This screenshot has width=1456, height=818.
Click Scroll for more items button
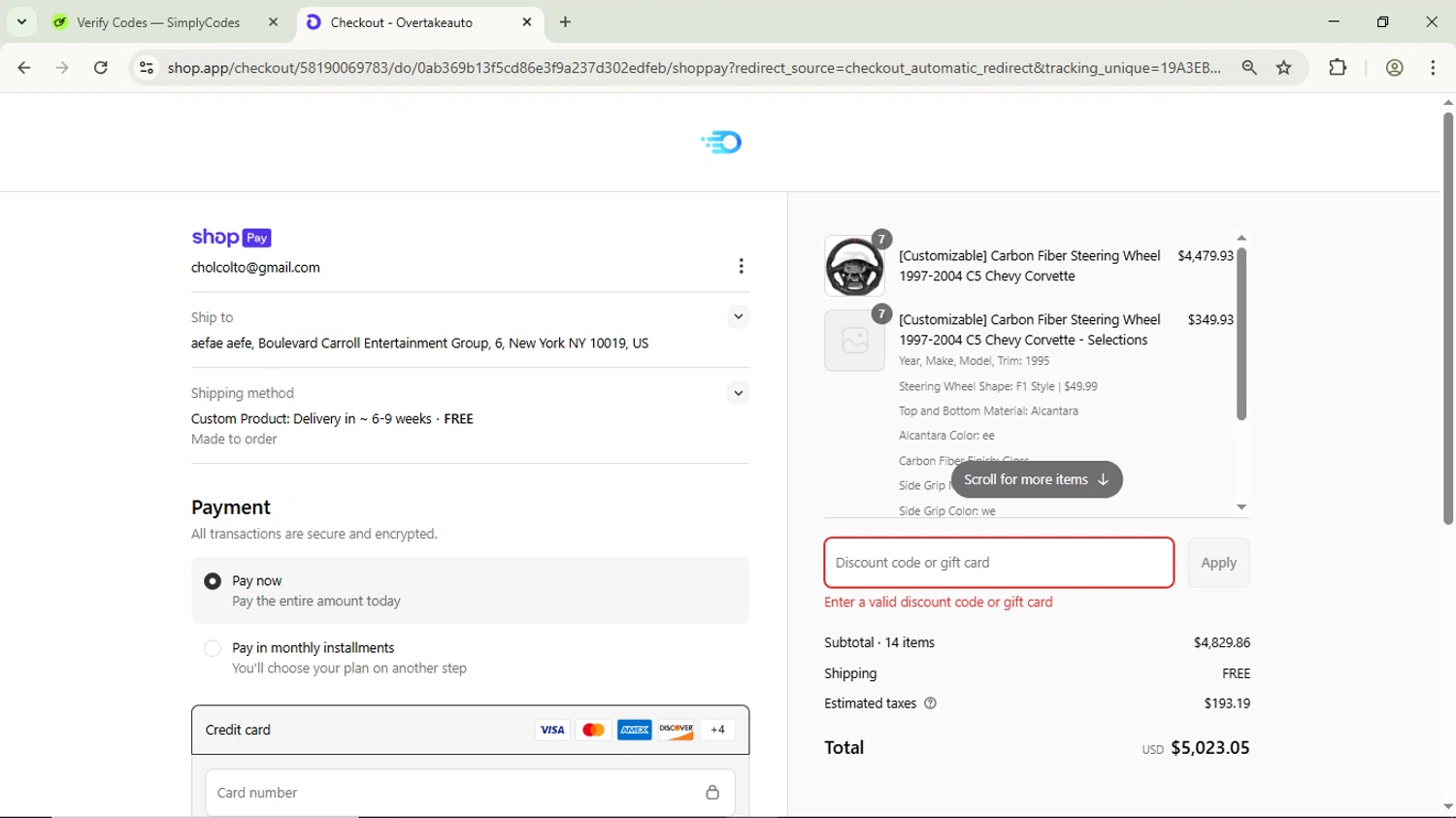point(1036,479)
